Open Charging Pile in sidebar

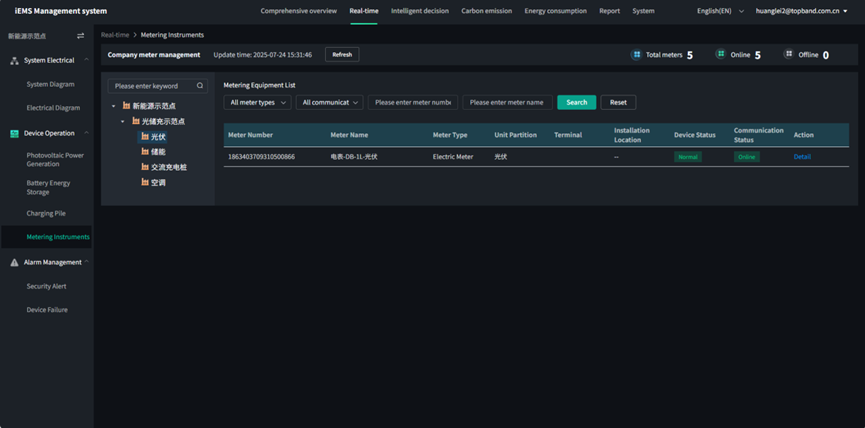46,213
